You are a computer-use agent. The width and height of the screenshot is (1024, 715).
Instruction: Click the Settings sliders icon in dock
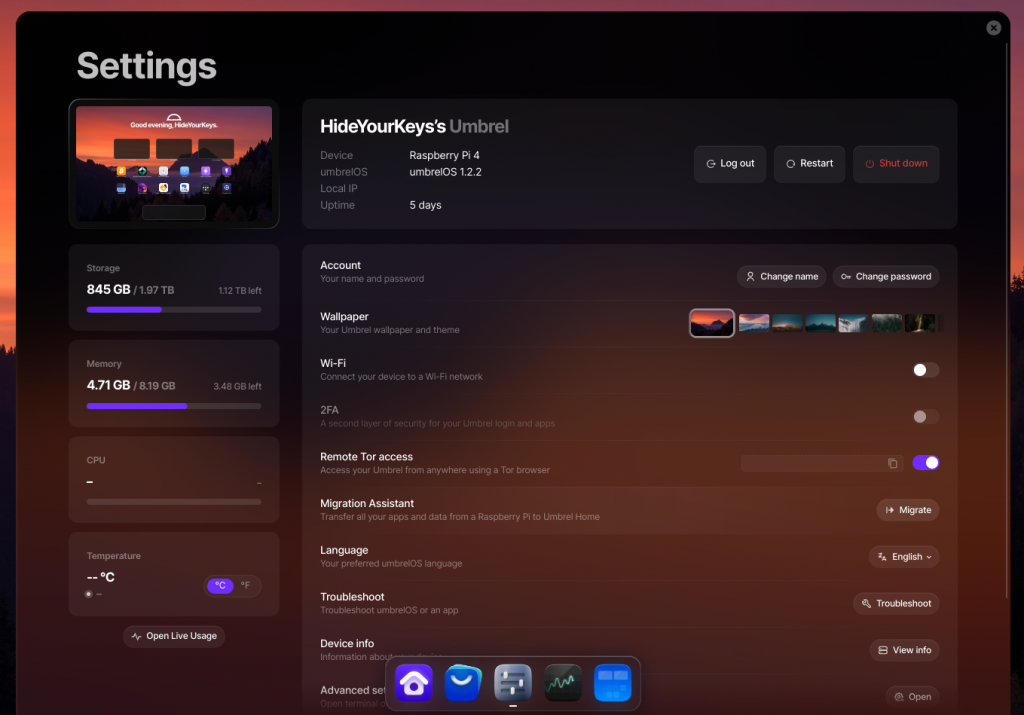[513, 683]
